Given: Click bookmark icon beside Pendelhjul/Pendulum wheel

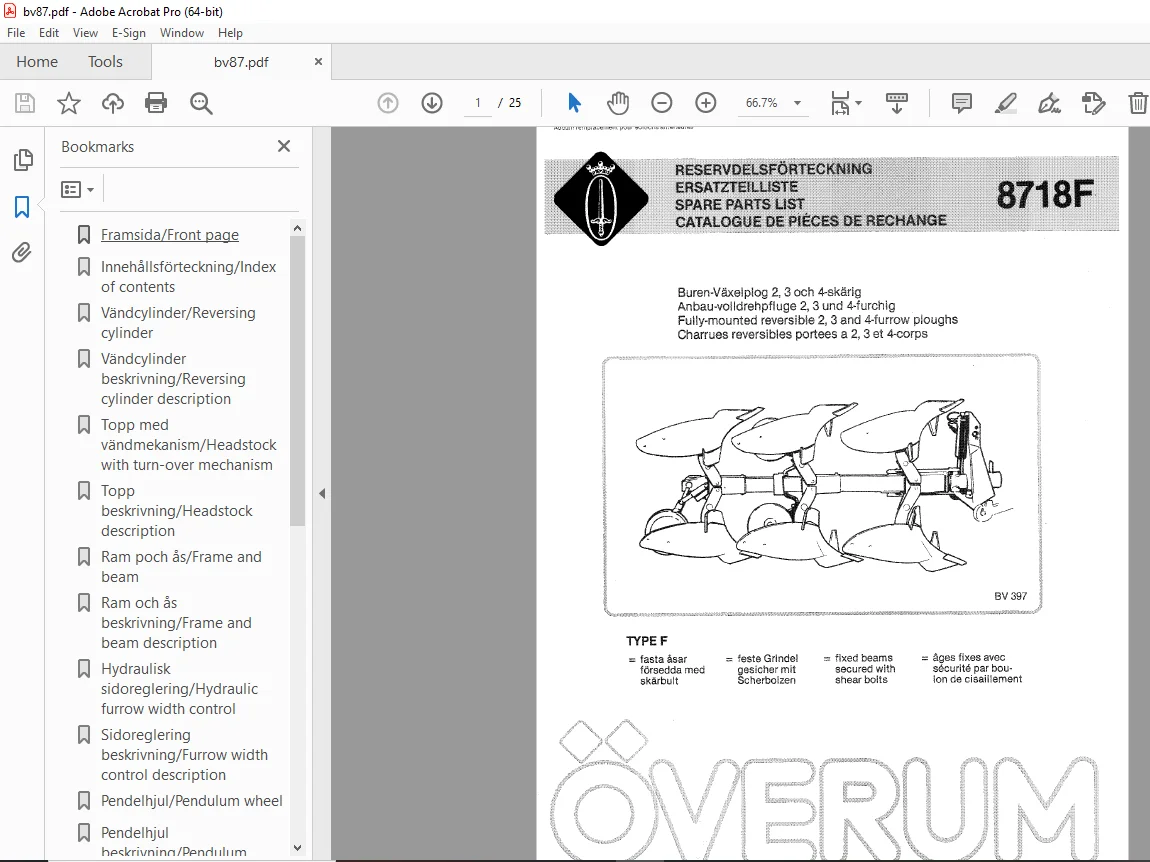Looking at the screenshot, I should (x=84, y=800).
